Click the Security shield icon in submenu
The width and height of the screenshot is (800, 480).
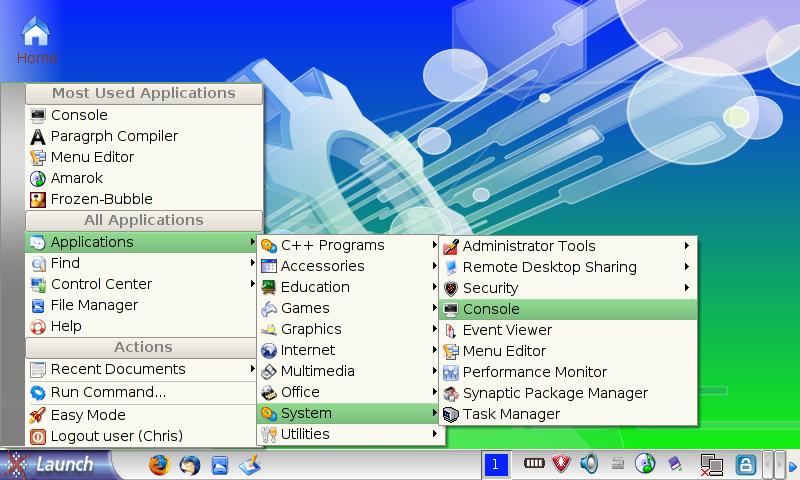(x=451, y=289)
